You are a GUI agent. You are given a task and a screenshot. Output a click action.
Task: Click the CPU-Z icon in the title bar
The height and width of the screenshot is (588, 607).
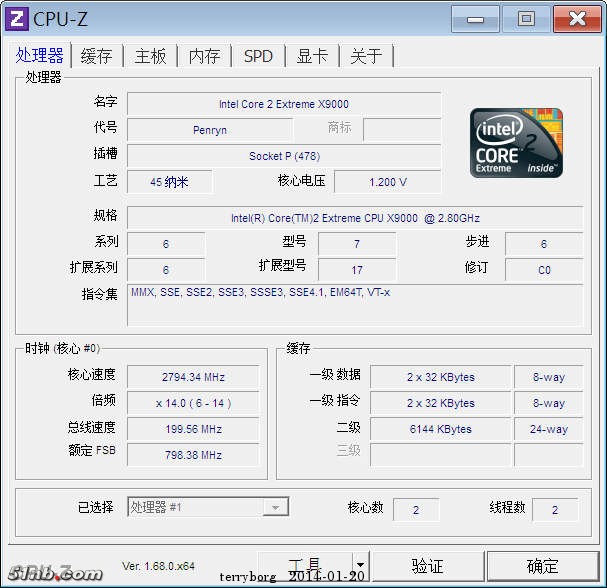(17, 19)
